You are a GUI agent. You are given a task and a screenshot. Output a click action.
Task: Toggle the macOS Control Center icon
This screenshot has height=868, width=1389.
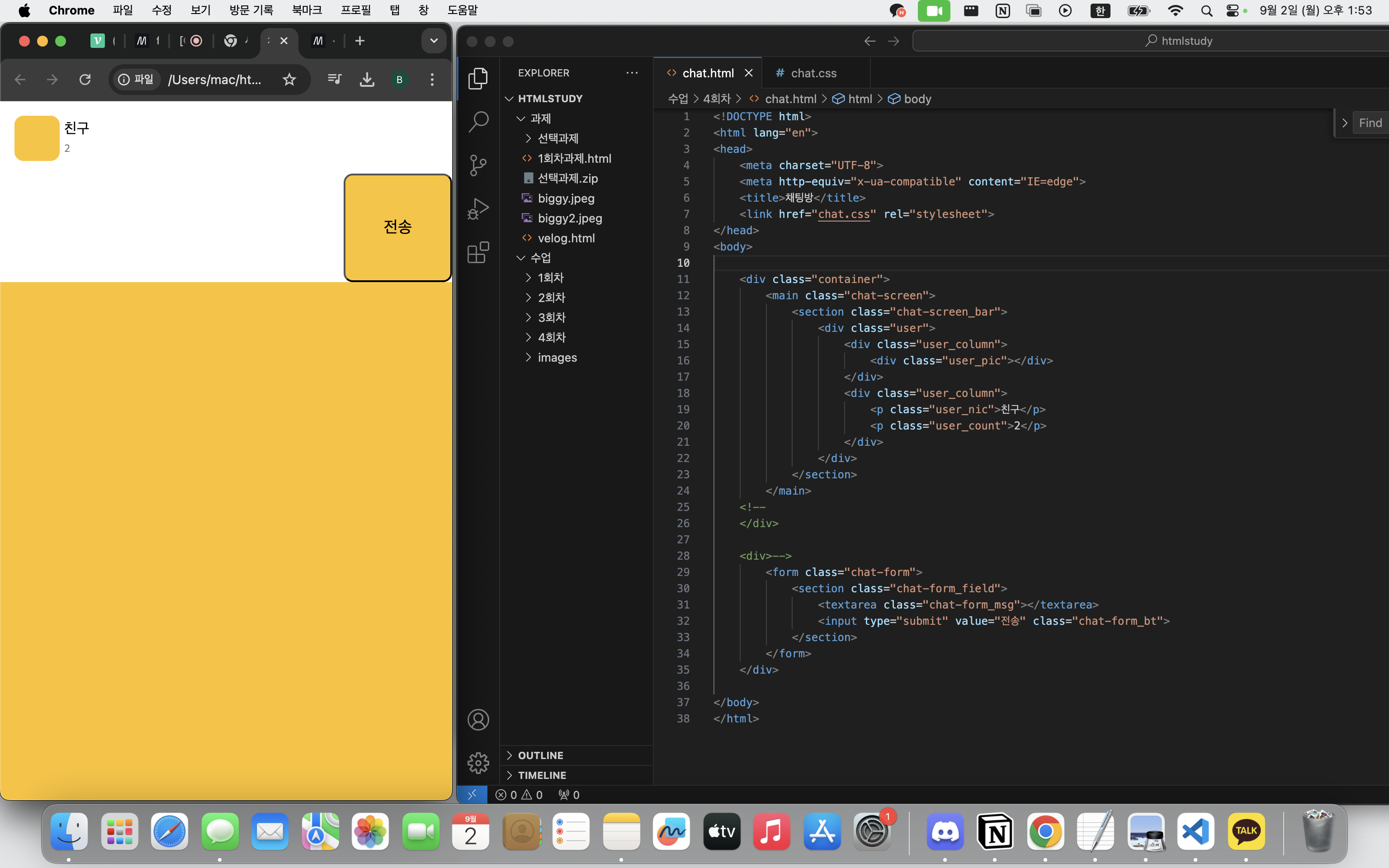1232,10
